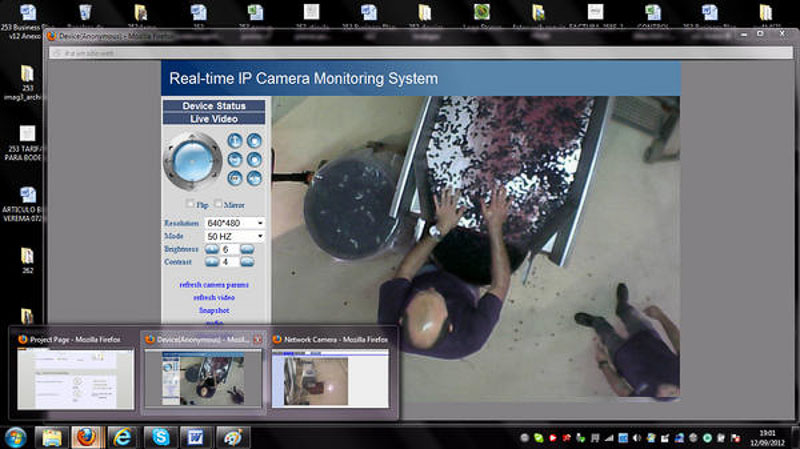The width and height of the screenshot is (800, 449).
Task: Open Internet Explorer from the taskbar
Action: click(123, 436)
